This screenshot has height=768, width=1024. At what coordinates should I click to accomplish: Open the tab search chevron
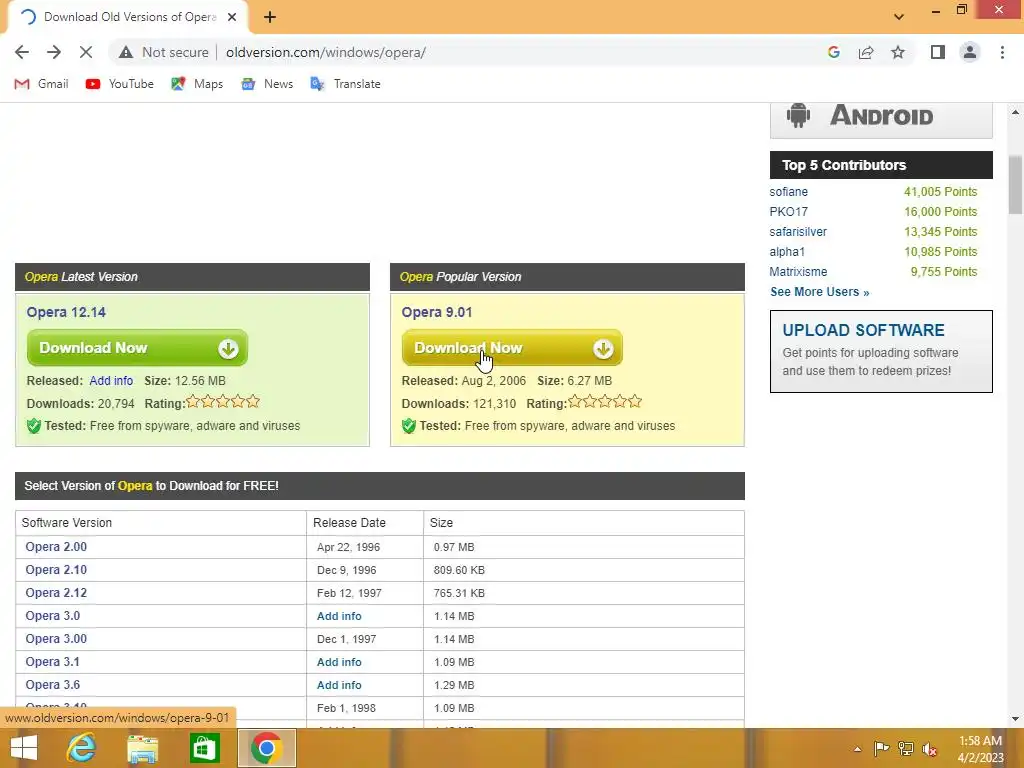pyautogui.click(x=899, y=17)
